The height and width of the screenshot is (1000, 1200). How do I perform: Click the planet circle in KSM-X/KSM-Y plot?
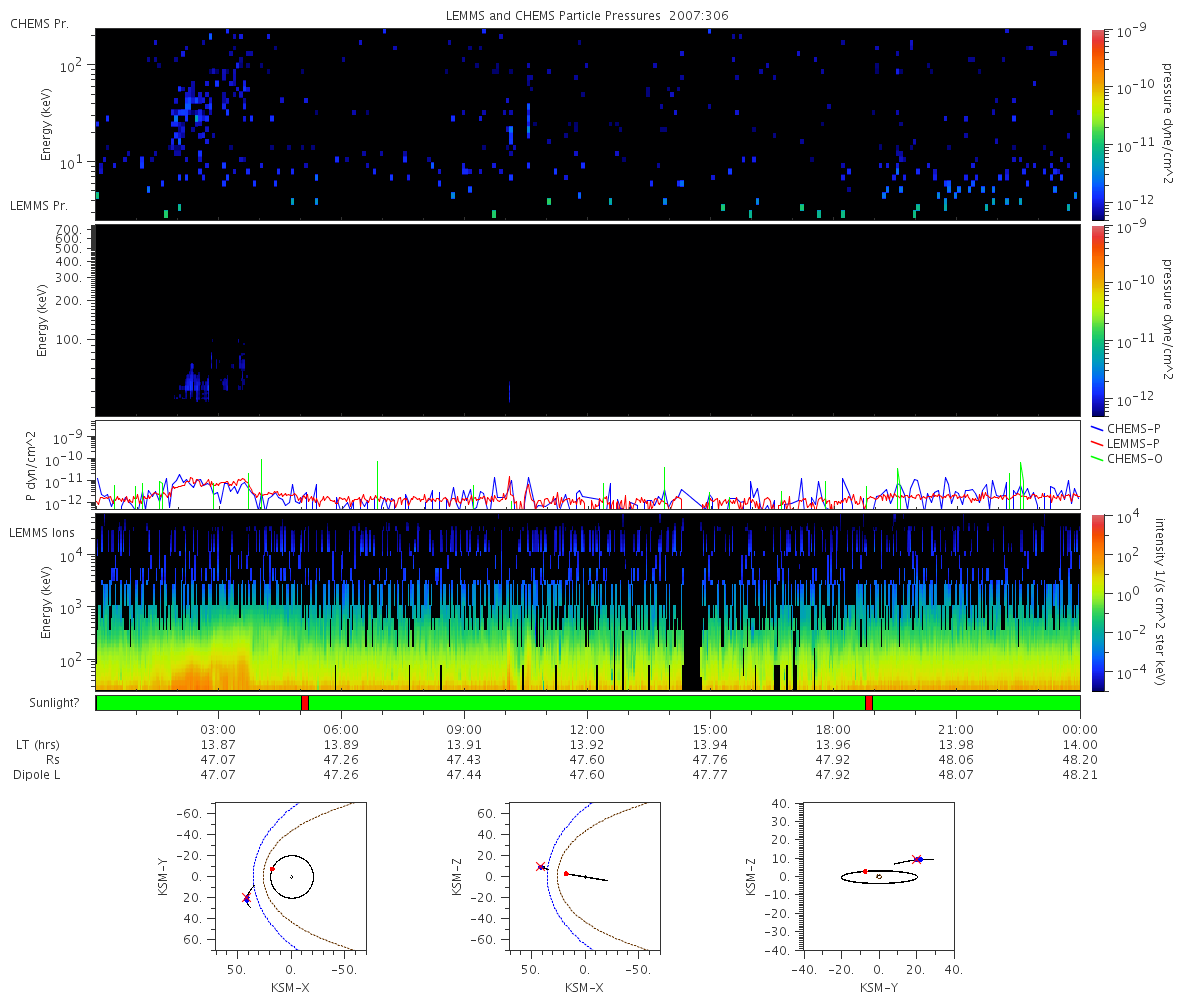coord(292,877)
